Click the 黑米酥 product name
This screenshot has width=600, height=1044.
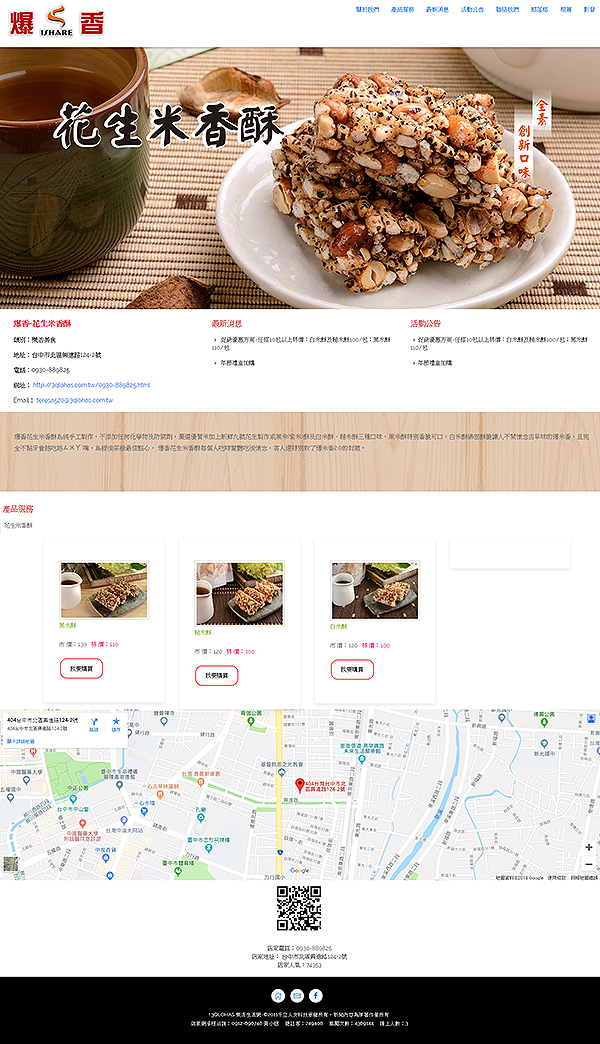coord(68,626)
